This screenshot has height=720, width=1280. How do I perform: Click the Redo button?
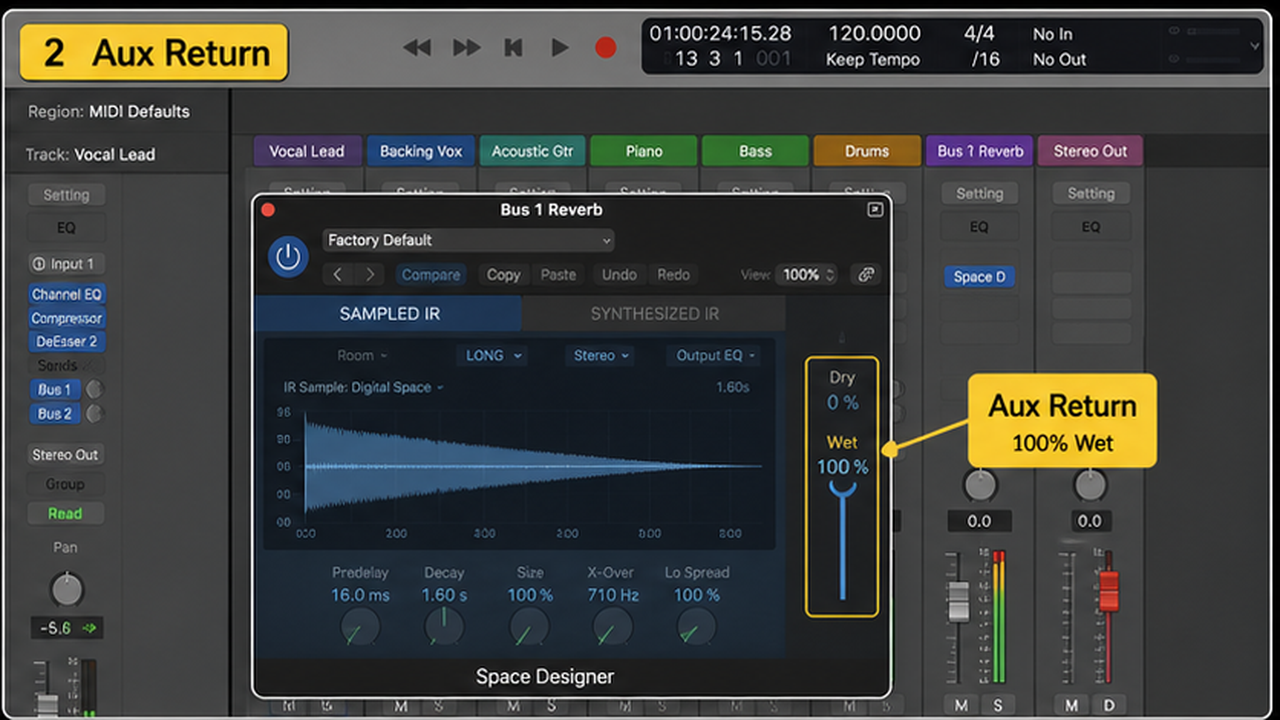673,274
